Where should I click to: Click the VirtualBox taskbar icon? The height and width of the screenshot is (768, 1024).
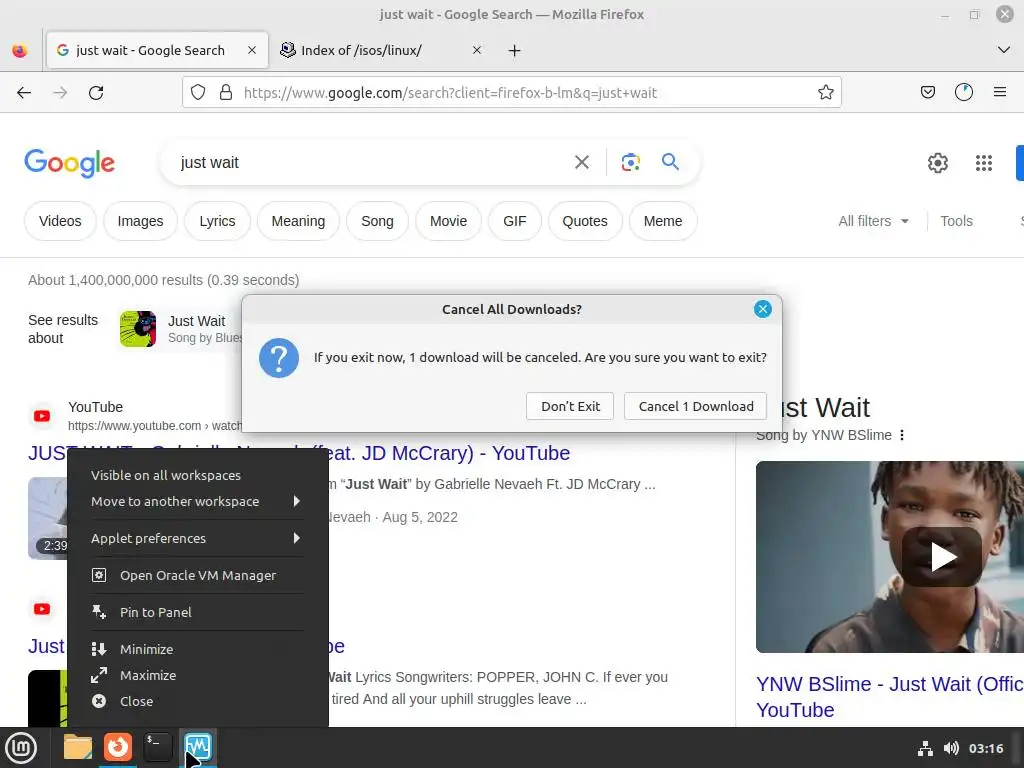pyautogui.click(x=197, y=747)
